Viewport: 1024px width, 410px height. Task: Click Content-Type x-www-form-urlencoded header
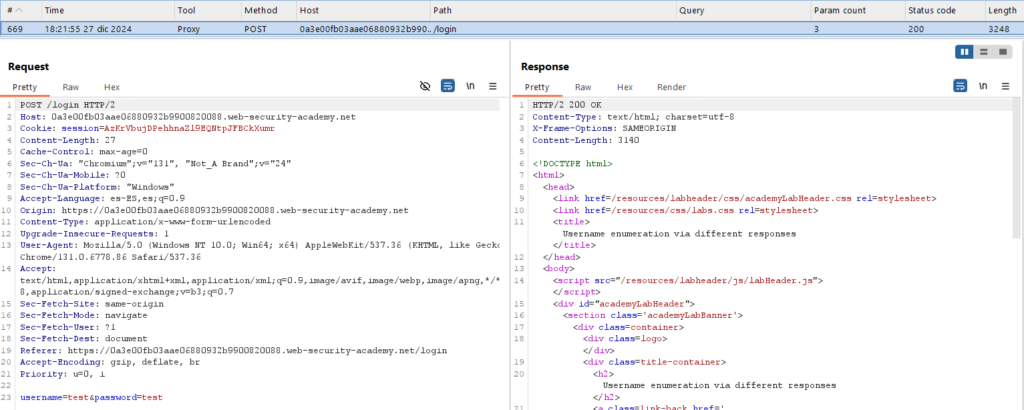[x=146, y=222]
